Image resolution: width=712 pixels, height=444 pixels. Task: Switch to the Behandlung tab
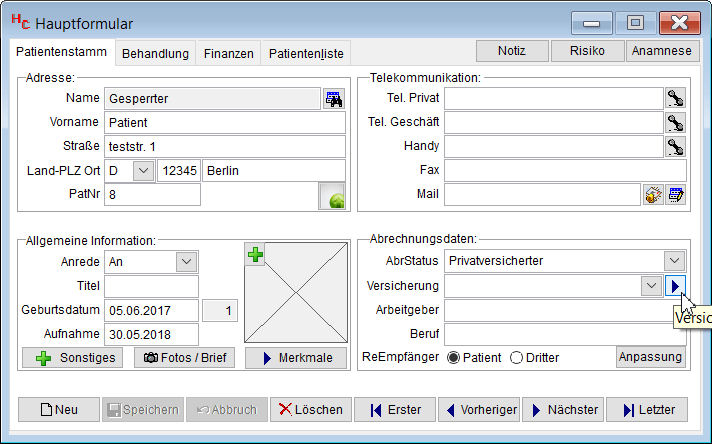155,53
